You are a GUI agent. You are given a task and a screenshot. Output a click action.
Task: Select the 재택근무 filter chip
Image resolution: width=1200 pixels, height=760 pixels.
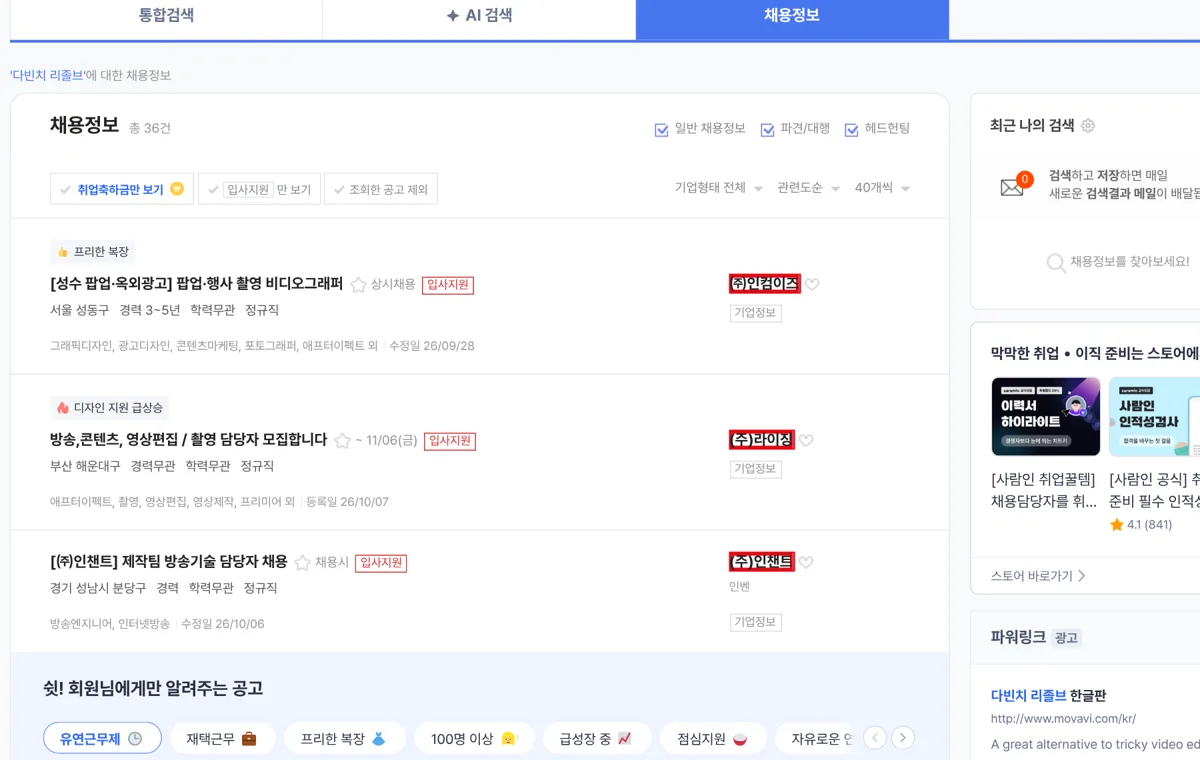[222, 739]
